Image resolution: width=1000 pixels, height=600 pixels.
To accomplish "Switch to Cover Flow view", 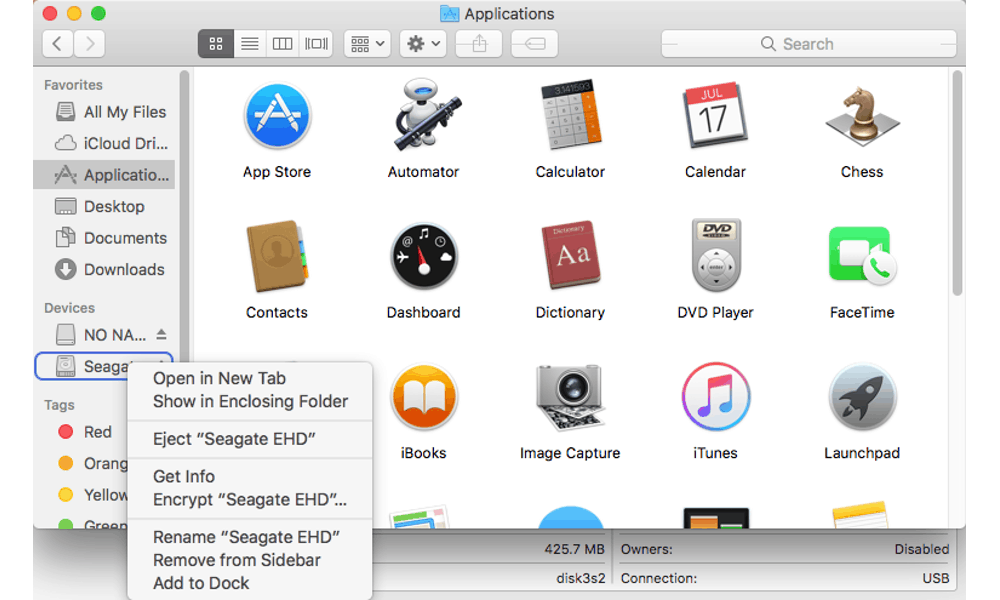I will click(316, 44).
